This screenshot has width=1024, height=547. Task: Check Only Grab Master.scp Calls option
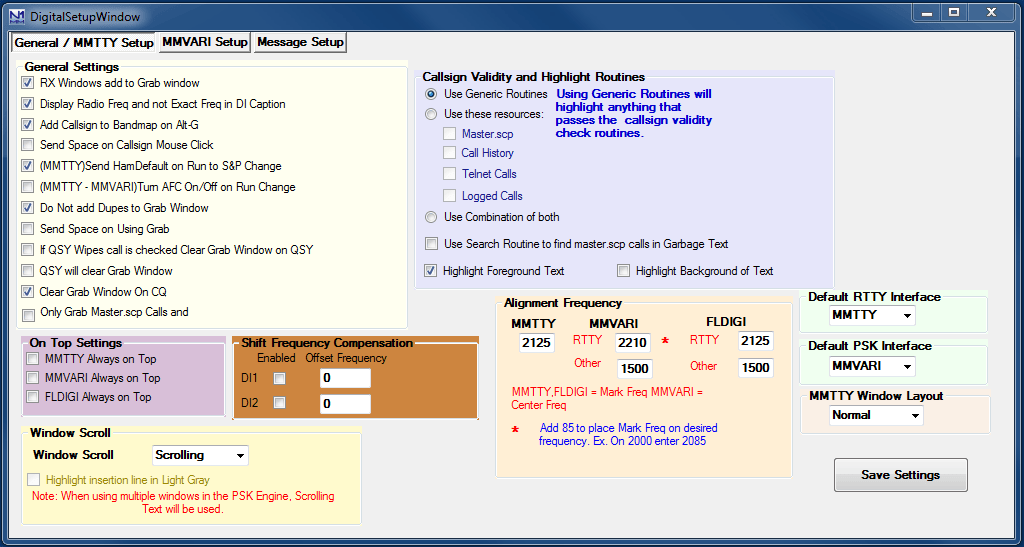coord(28,315)
